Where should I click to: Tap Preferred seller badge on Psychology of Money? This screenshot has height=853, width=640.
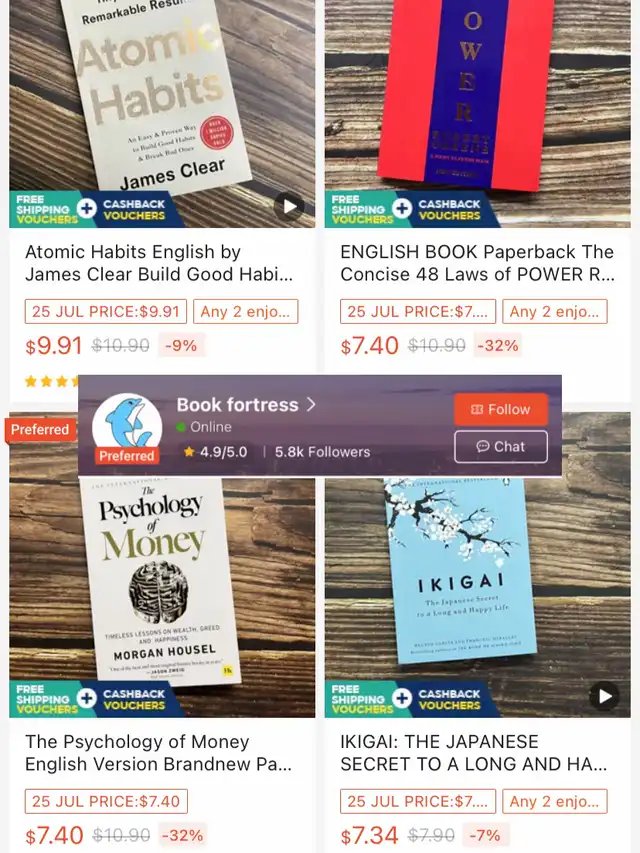(x=40, y=429)
